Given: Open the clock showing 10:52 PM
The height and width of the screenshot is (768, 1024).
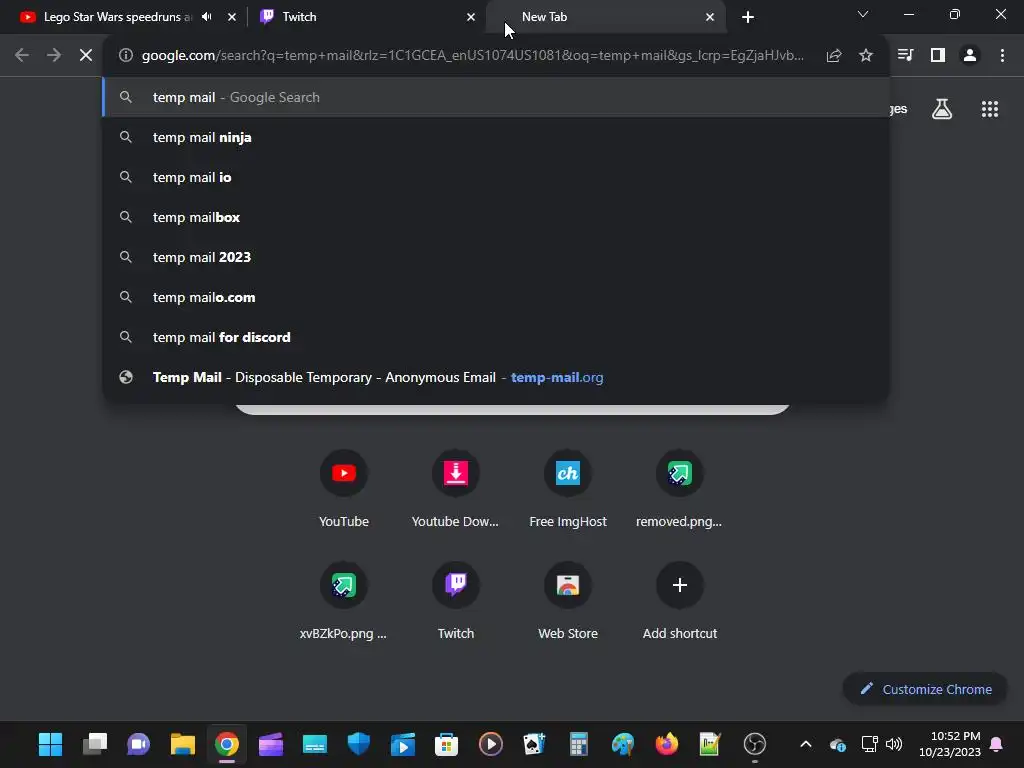Looking at the screenshot, I should pos(950,744).
